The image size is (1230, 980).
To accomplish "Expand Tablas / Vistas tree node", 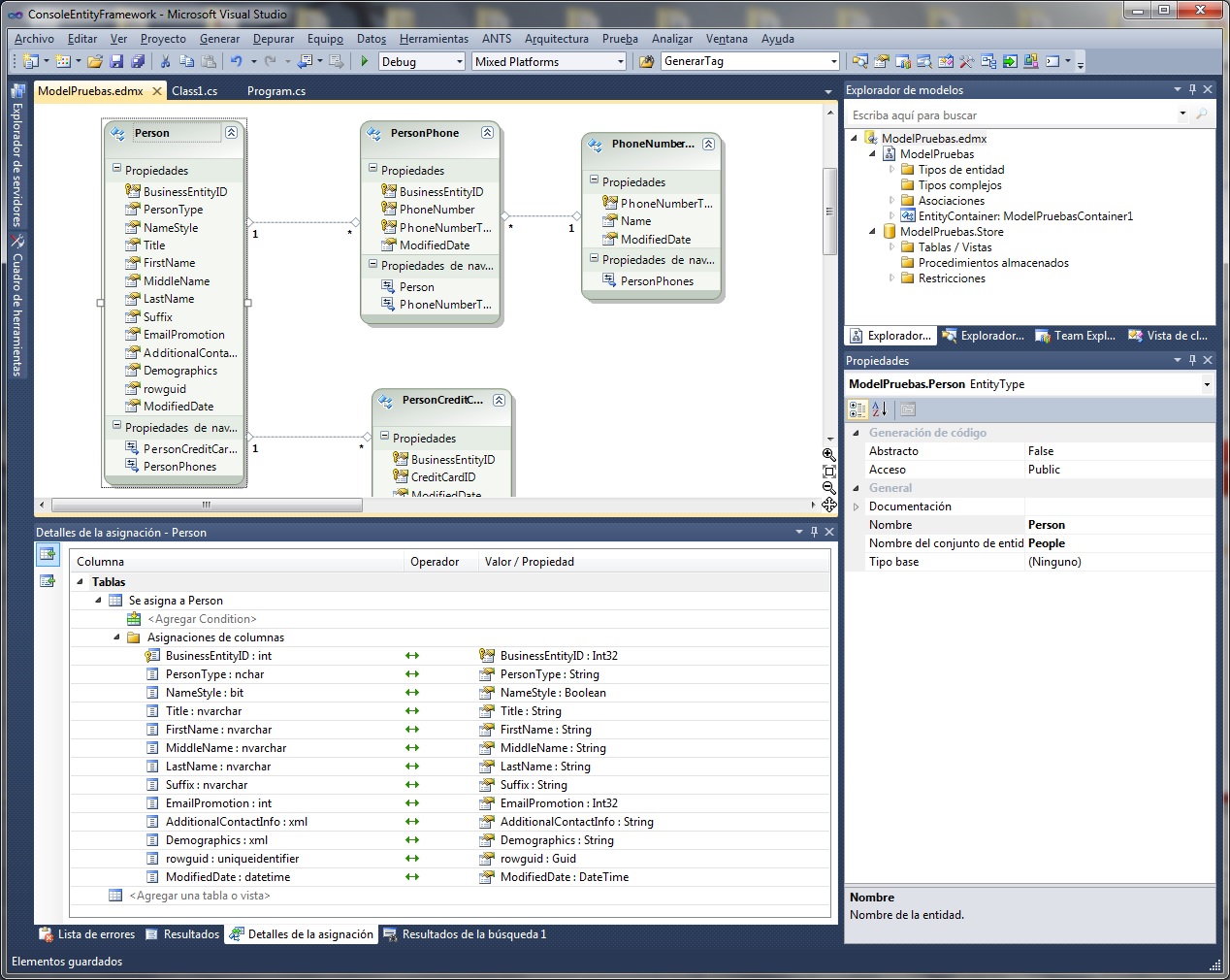I will pyautogui.click(x=891, y=246).
